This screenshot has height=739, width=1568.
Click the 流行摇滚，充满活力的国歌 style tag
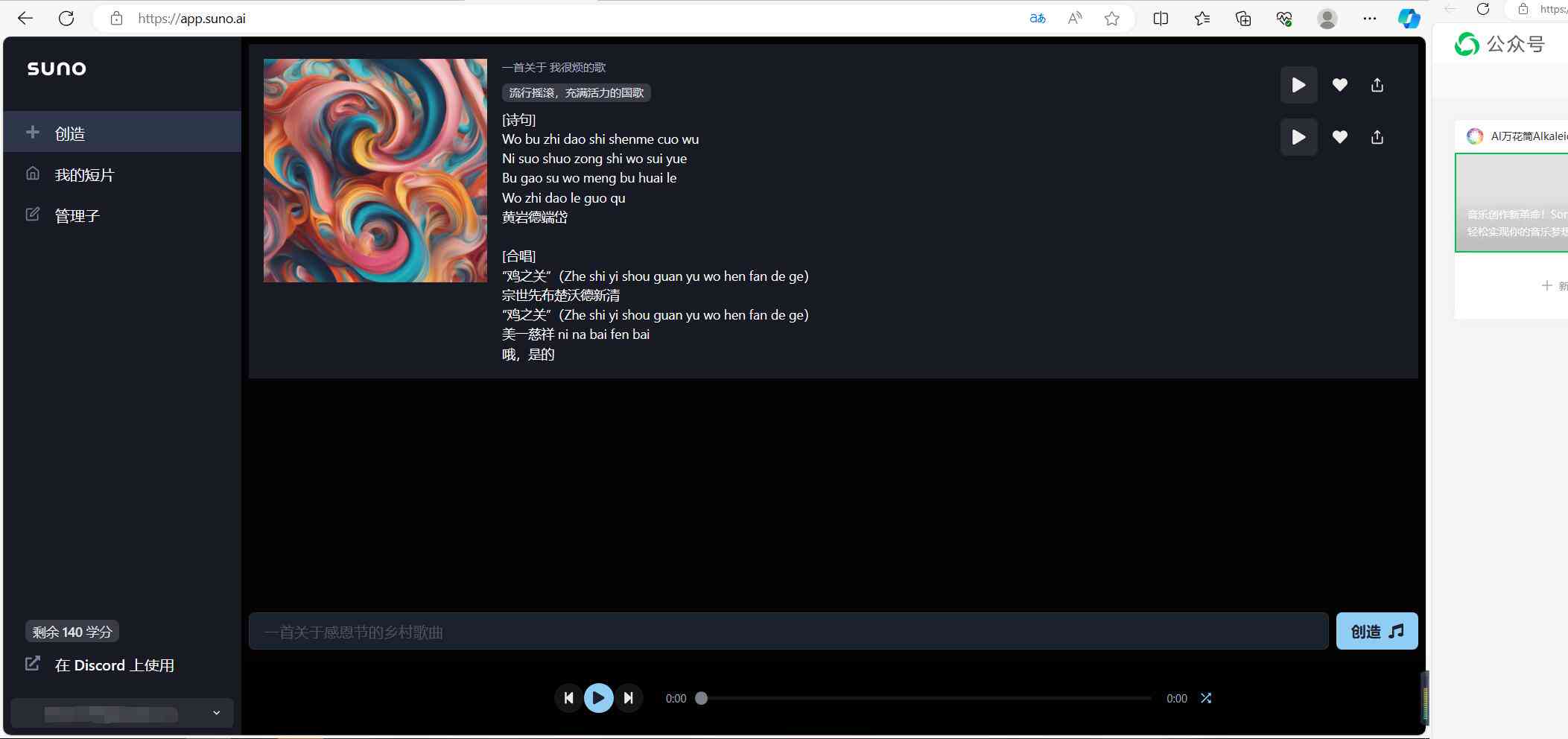(576, 92)
